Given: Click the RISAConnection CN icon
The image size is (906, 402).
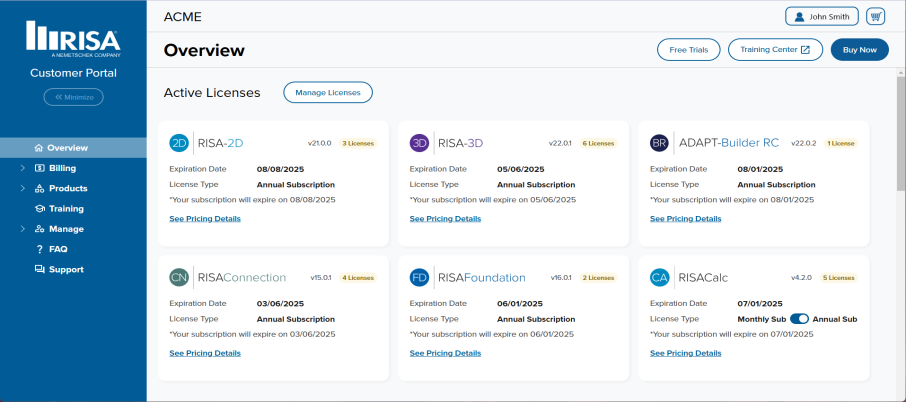Looking at the screenshot, I should tap(179, 278).
